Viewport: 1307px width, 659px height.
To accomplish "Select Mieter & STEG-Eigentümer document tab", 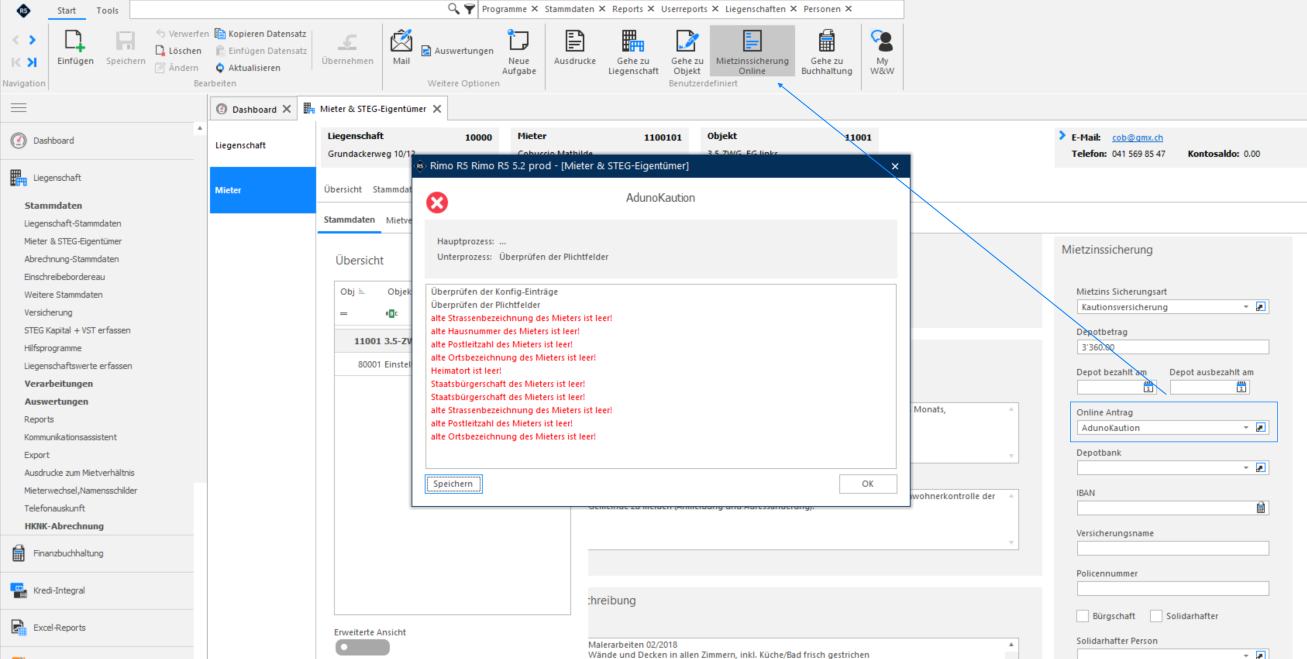I will tap(373, 109).
